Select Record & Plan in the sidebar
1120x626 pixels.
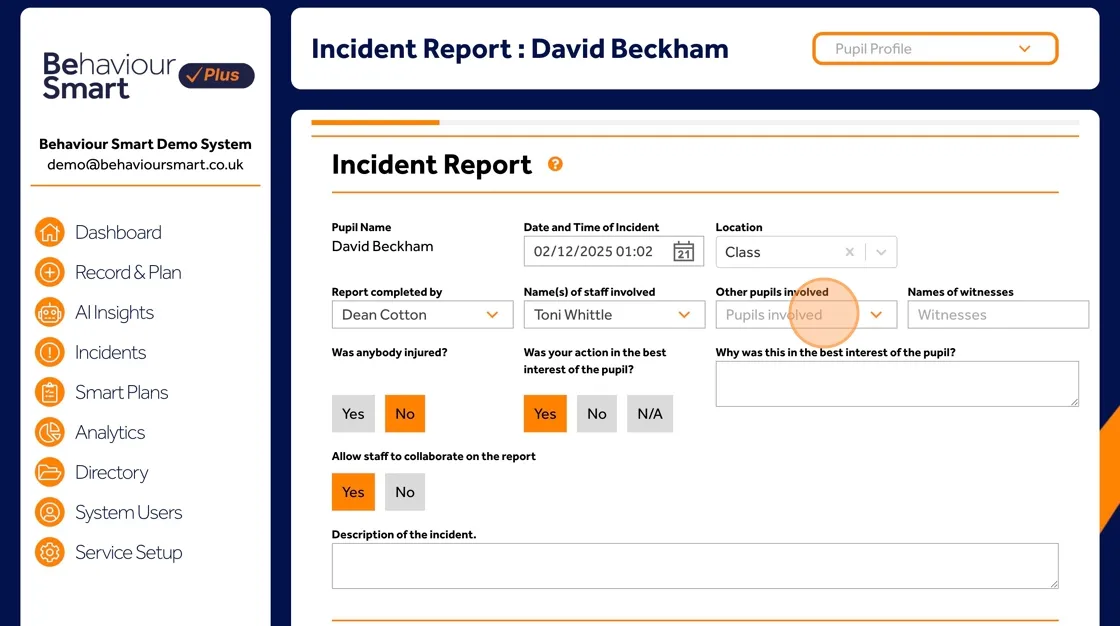pyautogui.click(x=128, y=272)
